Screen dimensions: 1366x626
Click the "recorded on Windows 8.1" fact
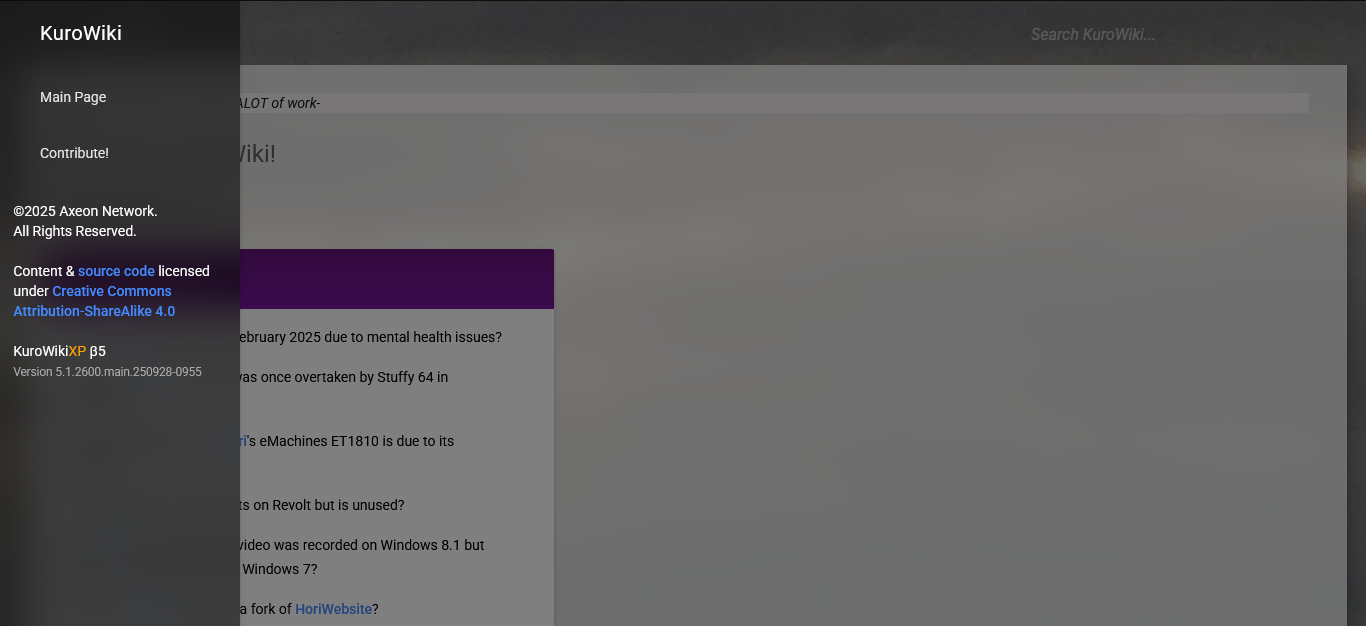pos(362,545)
